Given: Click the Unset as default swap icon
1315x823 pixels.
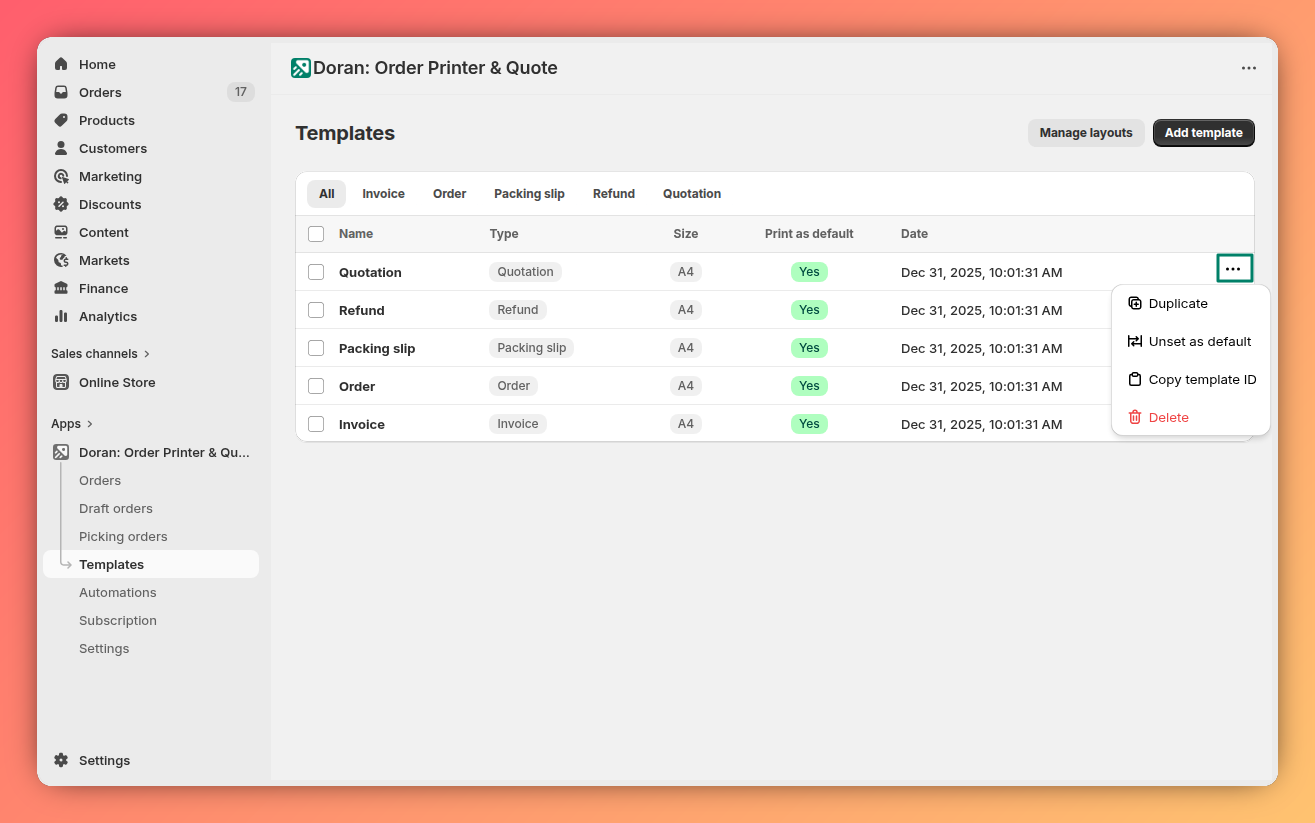Looking at the screenshot, I should pyautogui.click(x=1135, y=341).
